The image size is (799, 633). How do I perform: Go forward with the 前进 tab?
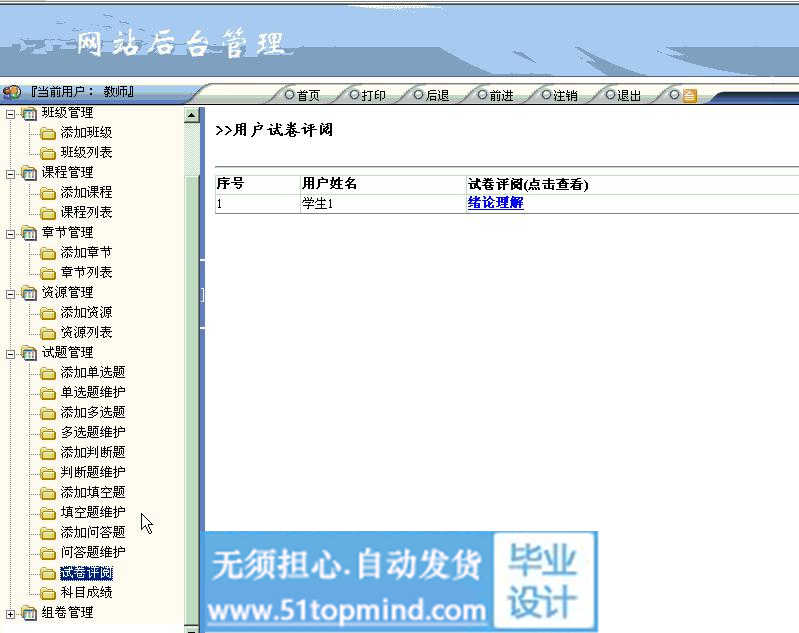[496, 95]
